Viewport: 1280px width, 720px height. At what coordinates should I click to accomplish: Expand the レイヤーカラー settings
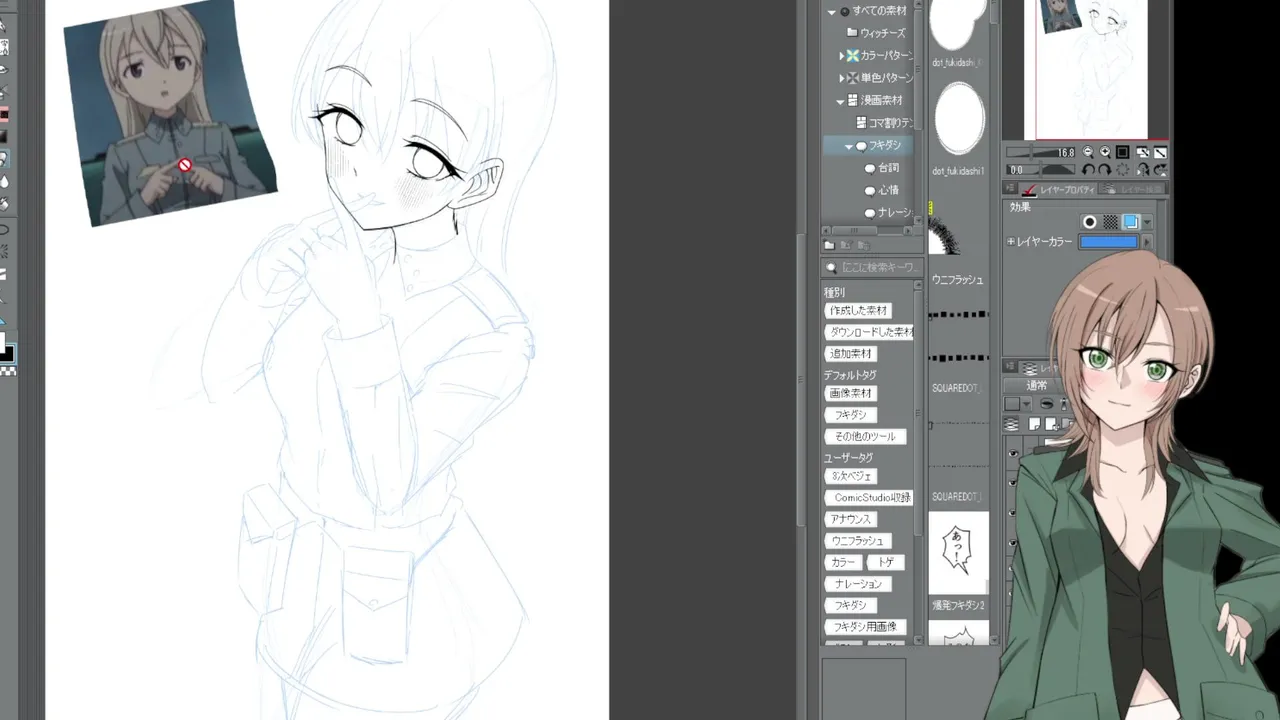pos(1011,242)
